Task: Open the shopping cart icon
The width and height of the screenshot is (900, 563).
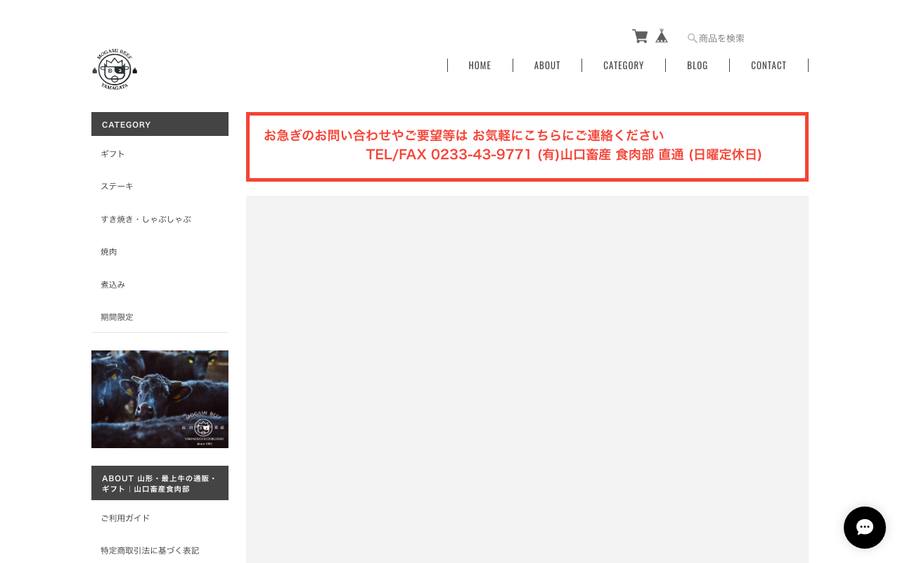Action: pos(640,36)
